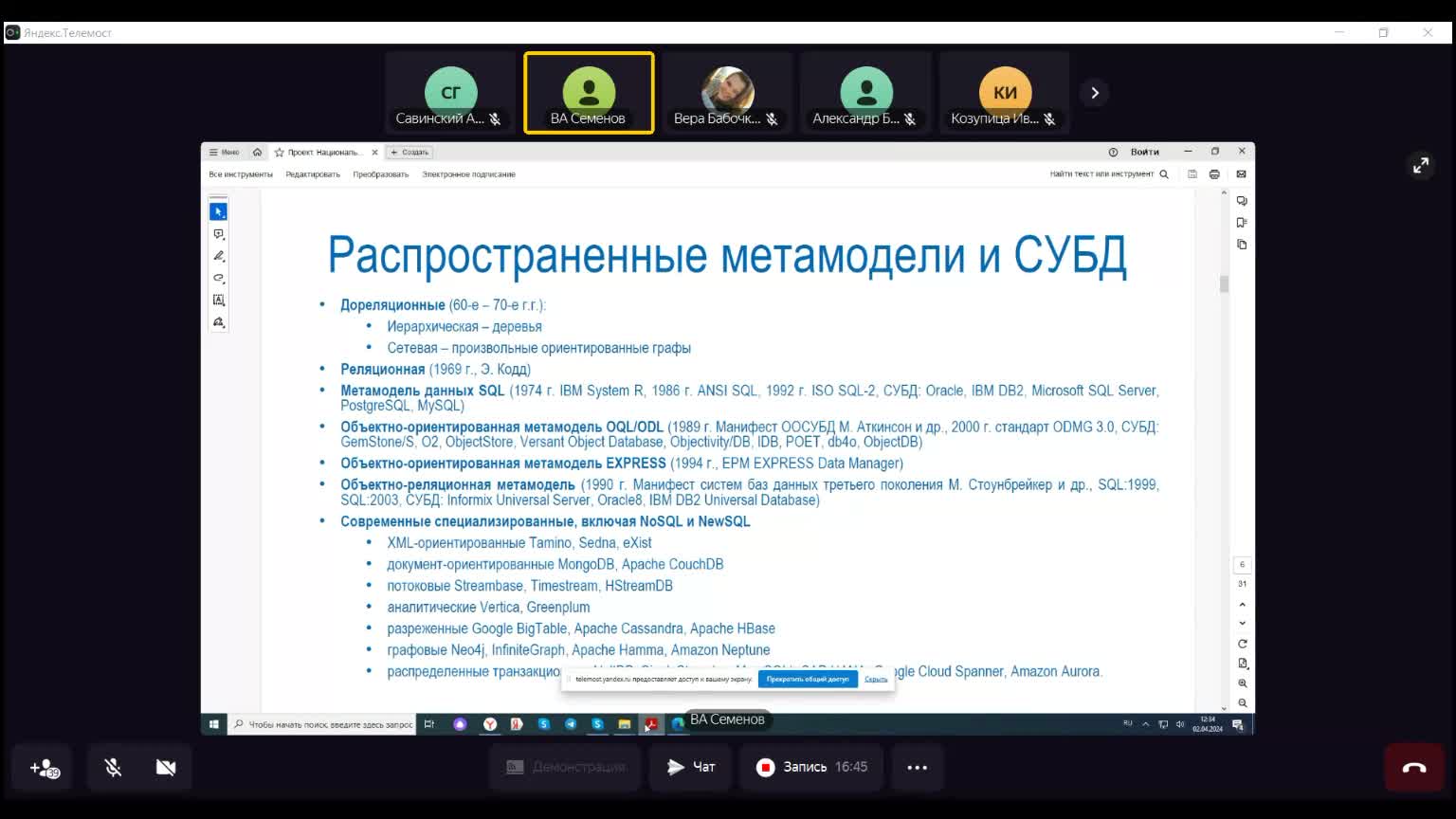Click the scroll up arrow of document scrollbar
The width and height of the screenshot is (1456, 819).
click(1224, 193)
